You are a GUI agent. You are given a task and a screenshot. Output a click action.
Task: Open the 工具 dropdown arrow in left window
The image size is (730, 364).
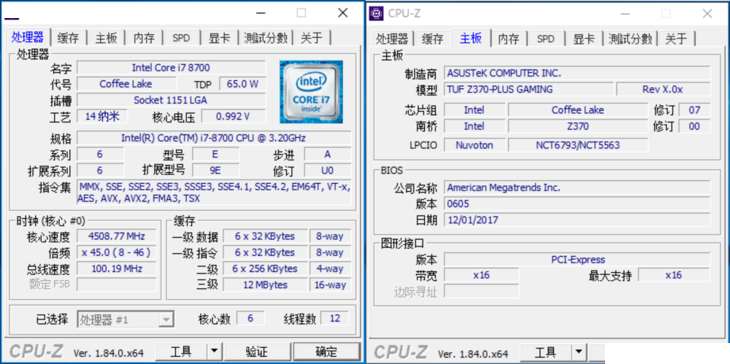click(x=214, y=351)
